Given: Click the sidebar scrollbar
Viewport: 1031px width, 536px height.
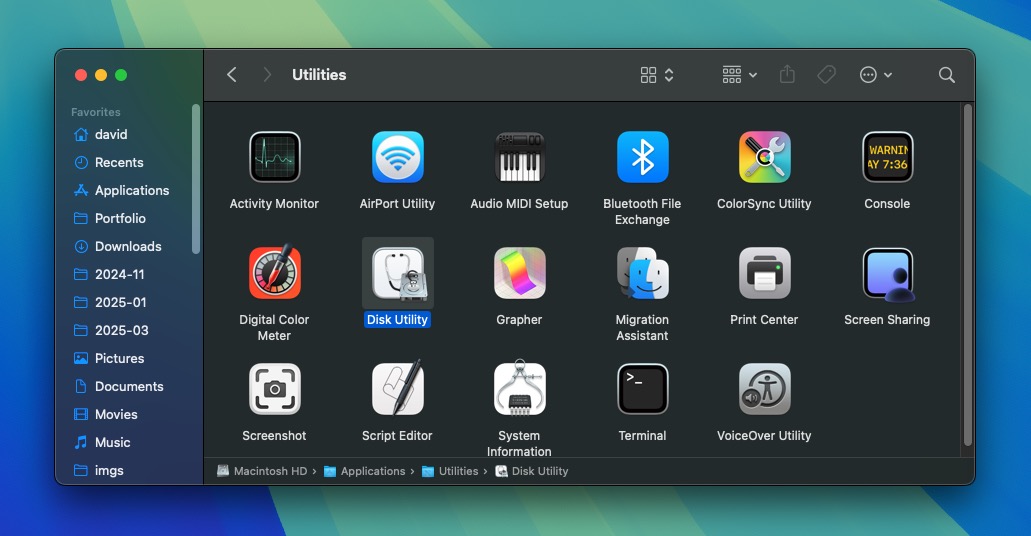Looking at the screenshot, I should pos(195,179).
